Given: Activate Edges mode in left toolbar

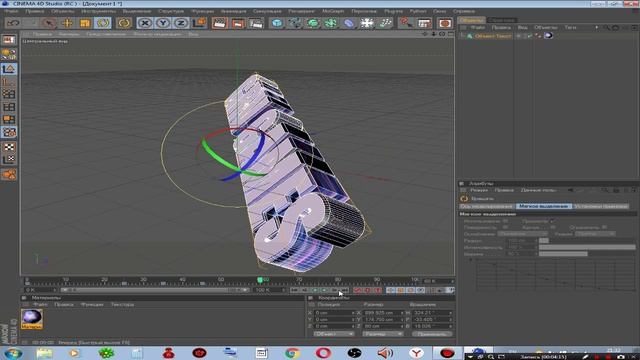Looking at the screenshot, I should click(x=9, y=107).
